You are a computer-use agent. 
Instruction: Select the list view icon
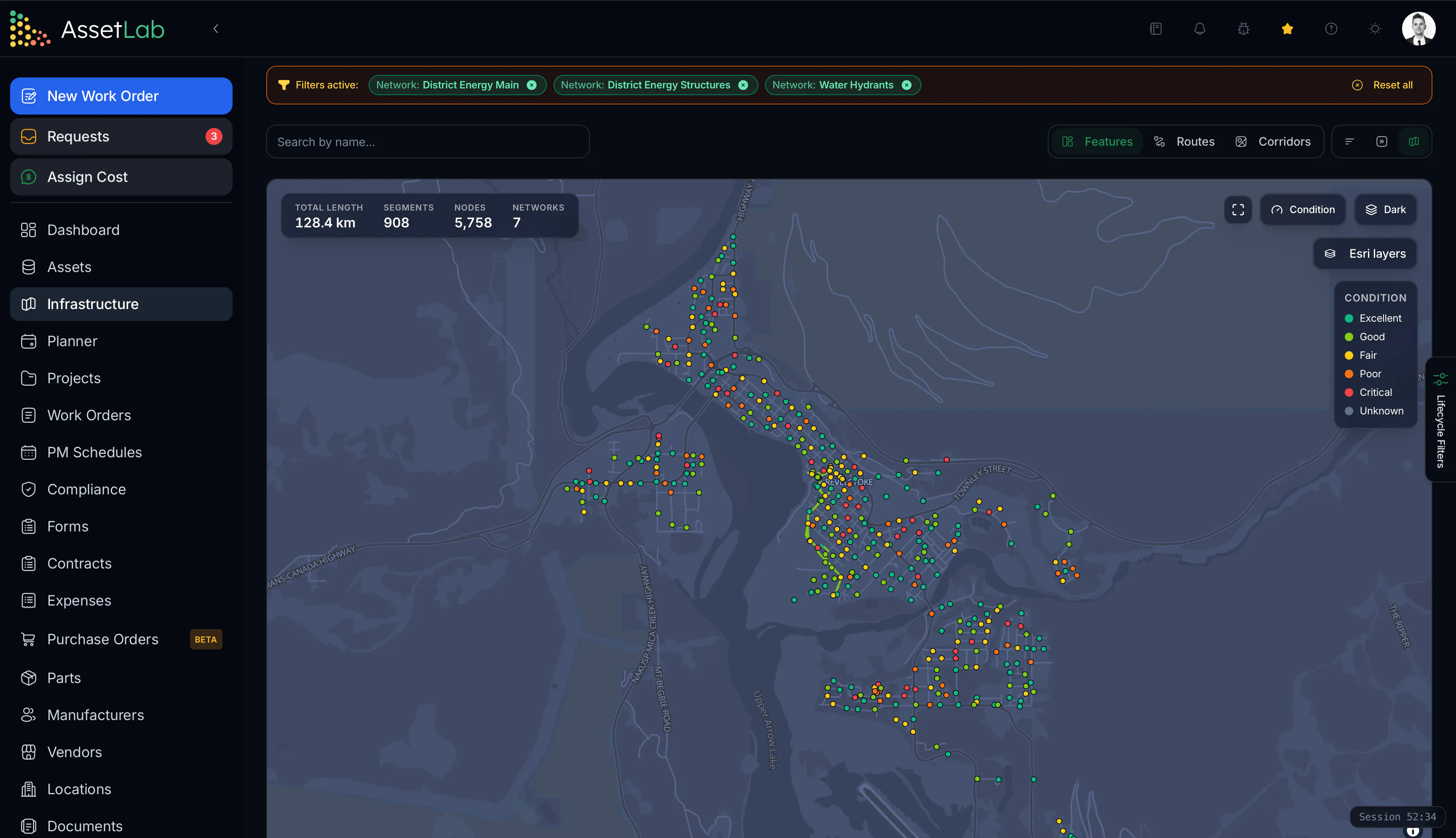pyautogui.click(x=1349, y=141)
